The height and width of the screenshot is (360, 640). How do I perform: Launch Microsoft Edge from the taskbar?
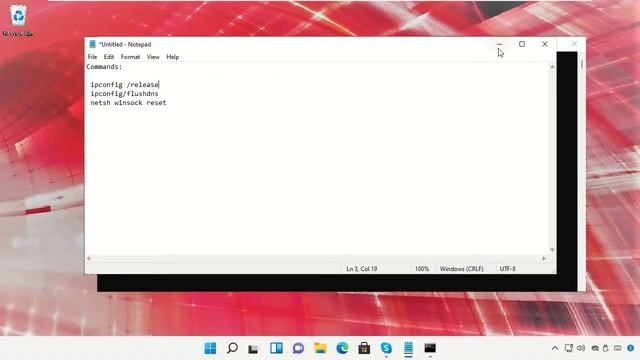click(342, 348)
